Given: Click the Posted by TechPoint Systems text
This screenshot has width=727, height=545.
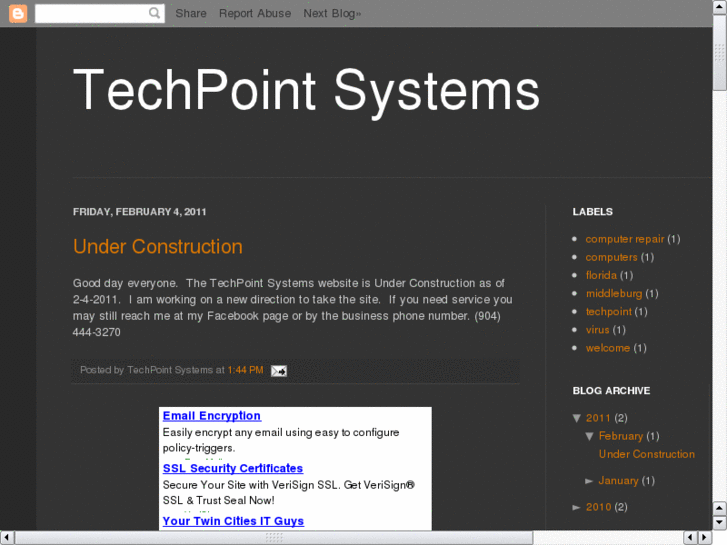Looking at the screenshot, I should (147, 370).
